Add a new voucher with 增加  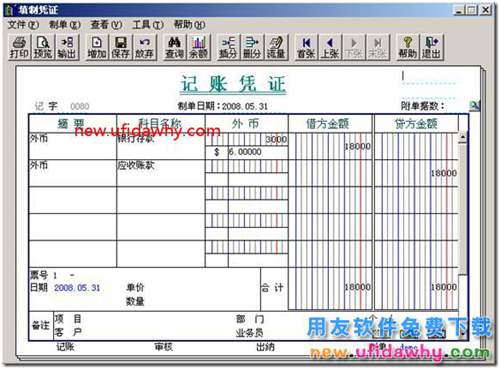point(97,47)
